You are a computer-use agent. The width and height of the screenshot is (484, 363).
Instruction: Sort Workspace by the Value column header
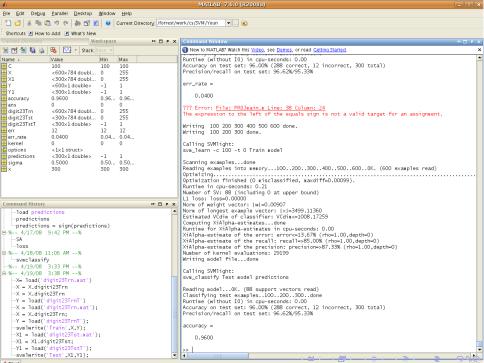(74, 59)
